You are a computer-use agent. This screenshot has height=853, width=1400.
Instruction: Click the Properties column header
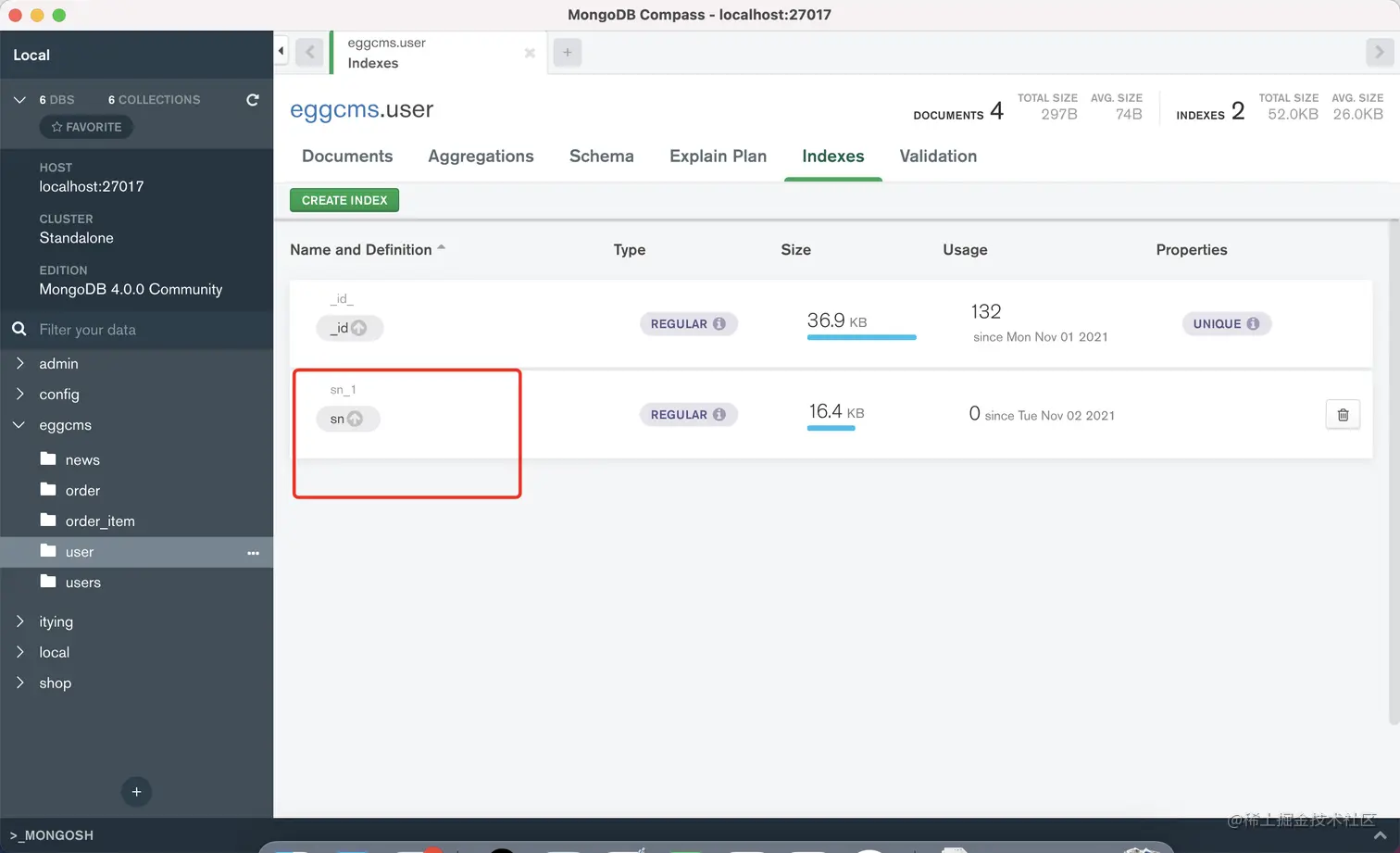tap(1192, 250)
